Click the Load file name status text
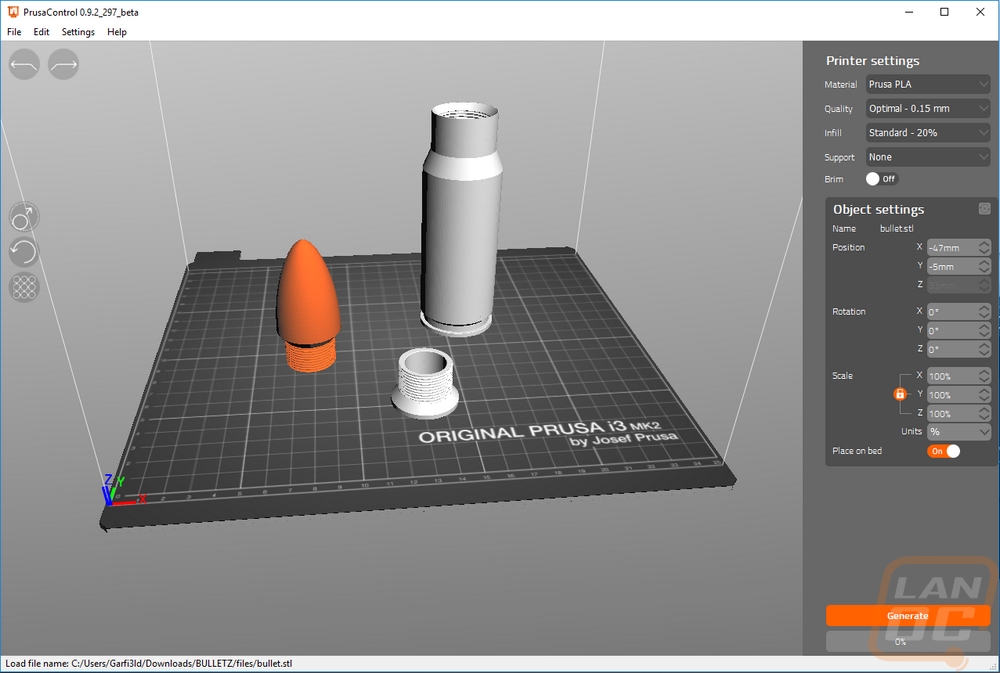This screenshot has height=673, width=1000. (149, 663)
